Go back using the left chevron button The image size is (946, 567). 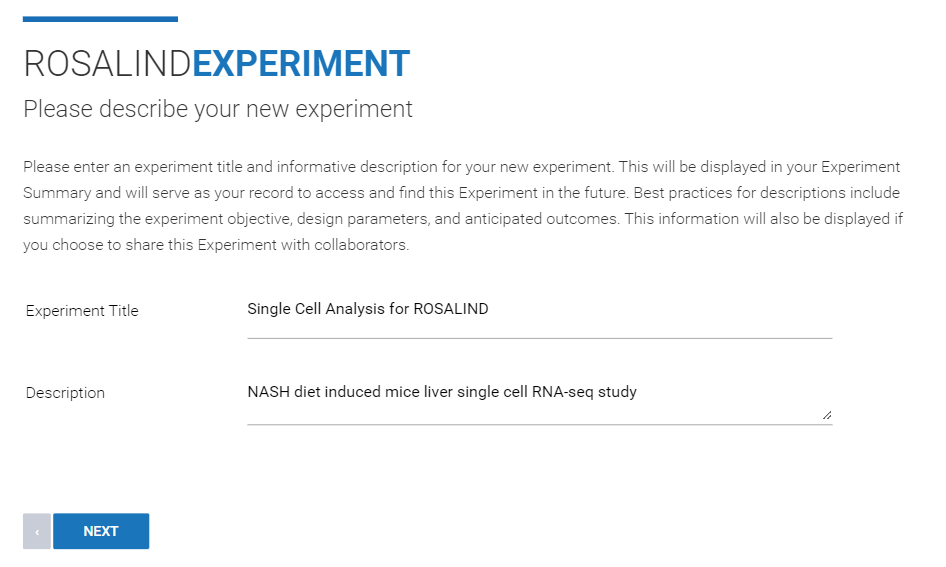point(37,531)
